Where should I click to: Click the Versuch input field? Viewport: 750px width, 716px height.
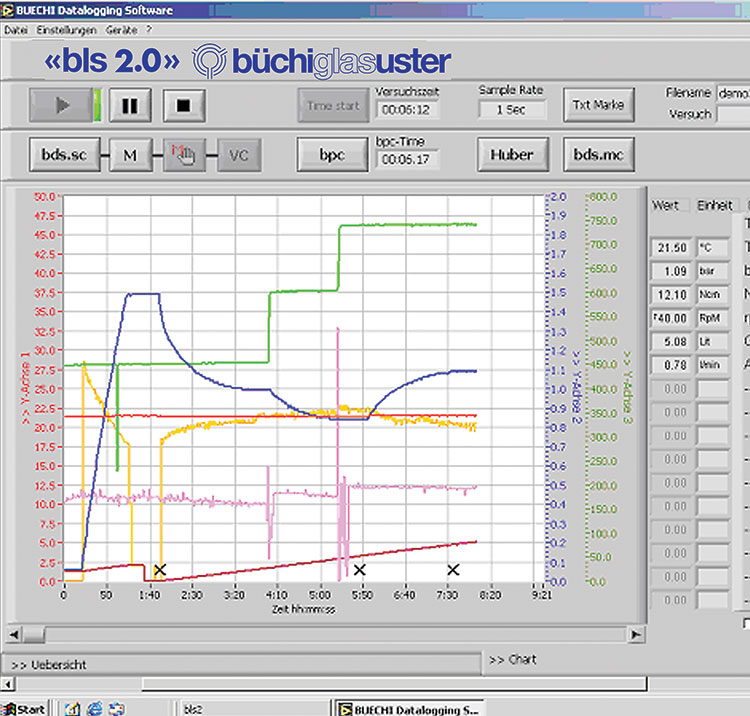coord(733,114)
